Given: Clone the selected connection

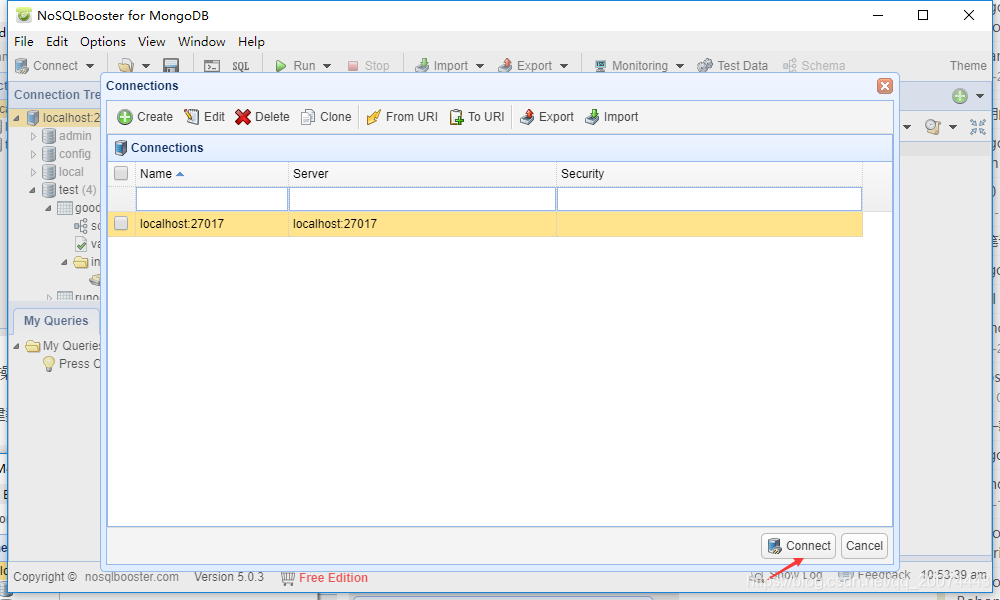Looking at the screenshot, I should coord(326,117).
